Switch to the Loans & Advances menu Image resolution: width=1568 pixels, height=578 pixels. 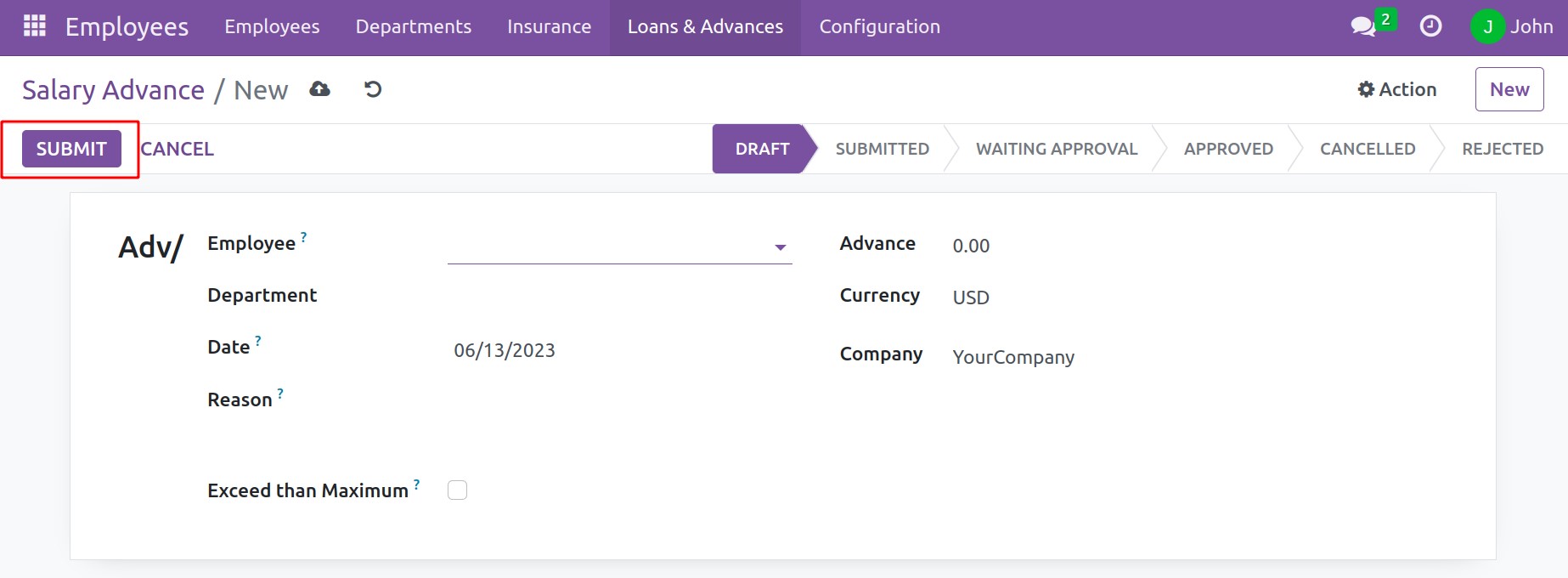(x=704, y=26)
